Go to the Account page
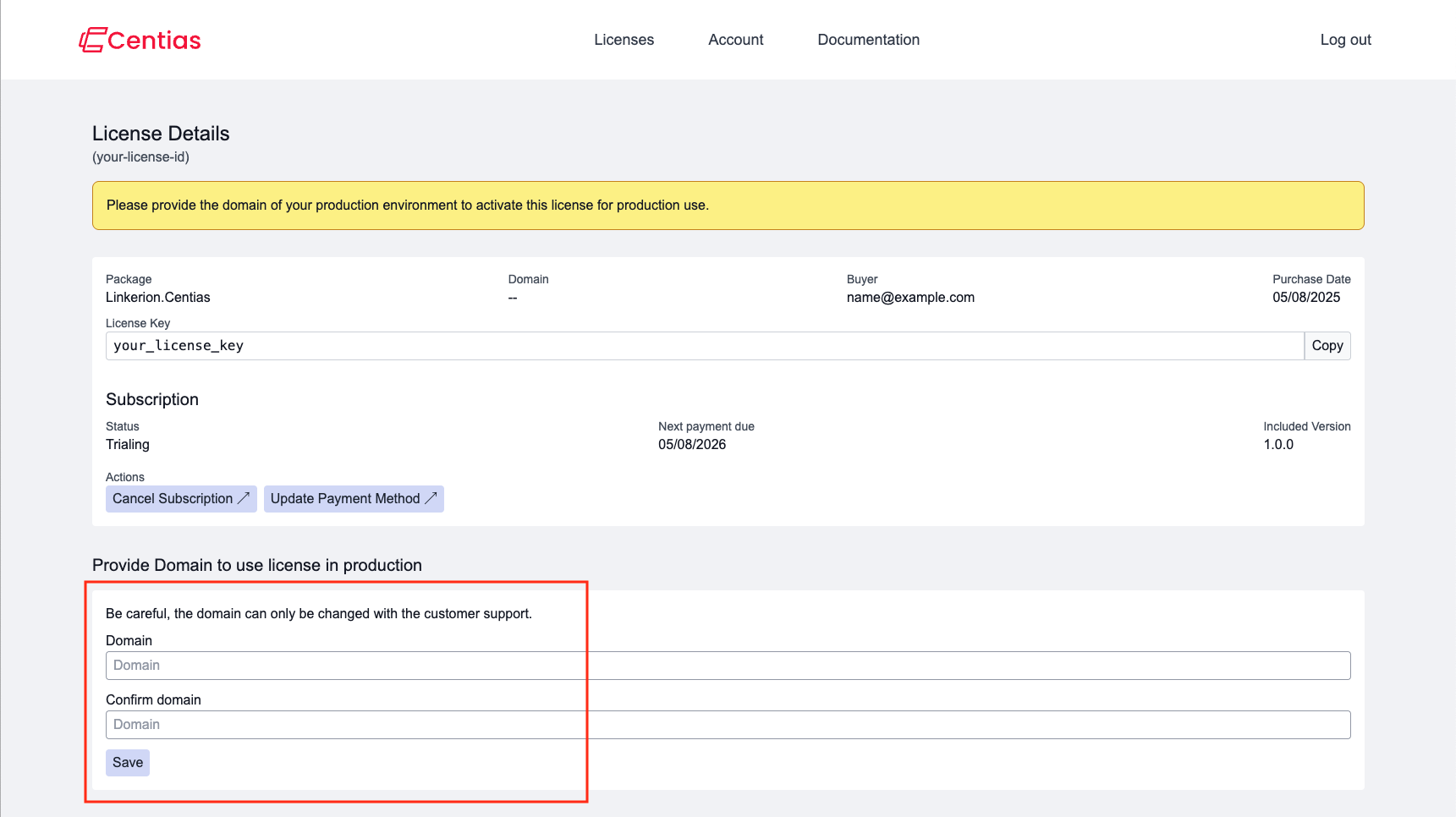 tap(735, 40)
